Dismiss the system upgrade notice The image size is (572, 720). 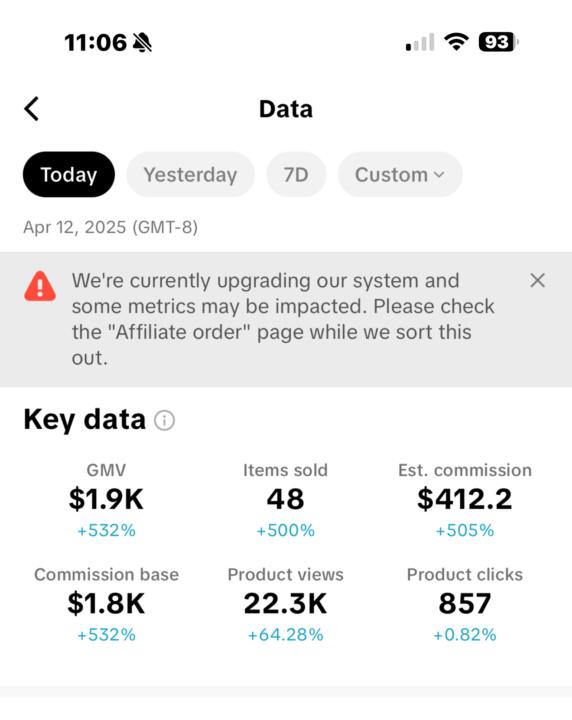538,280
